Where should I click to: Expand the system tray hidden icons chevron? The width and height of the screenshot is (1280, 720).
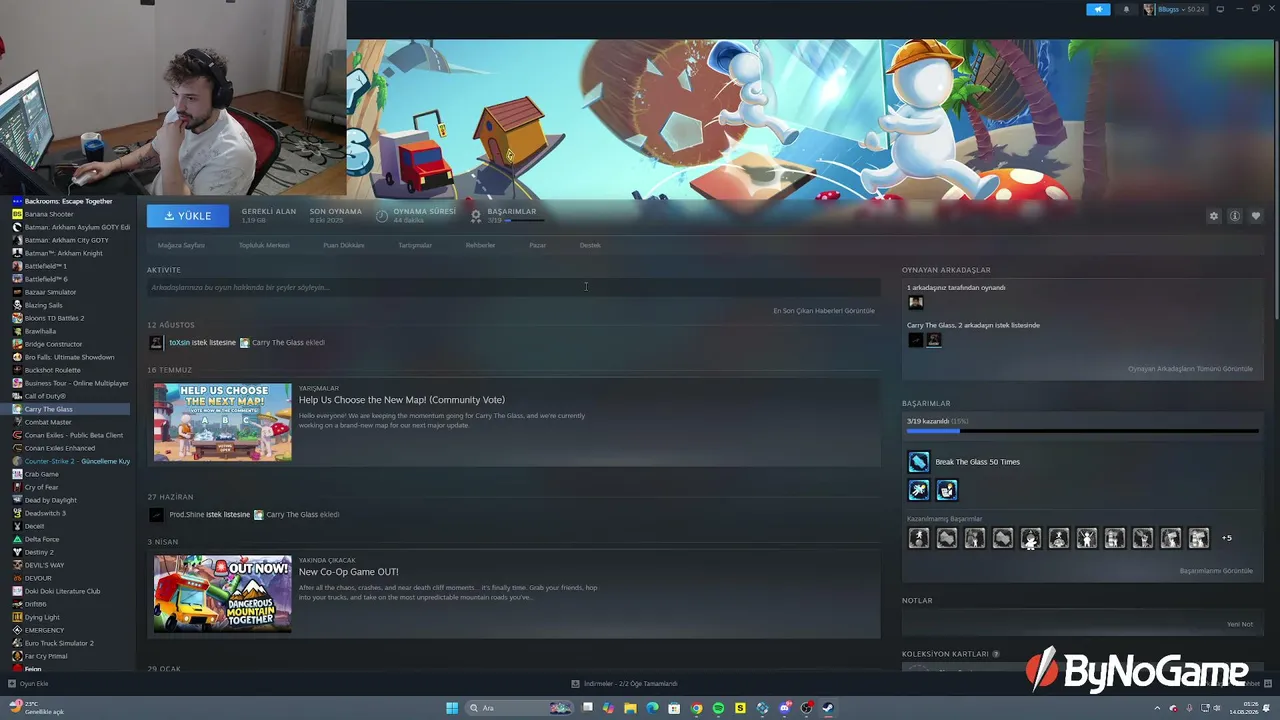click(x=1158, y=708)
